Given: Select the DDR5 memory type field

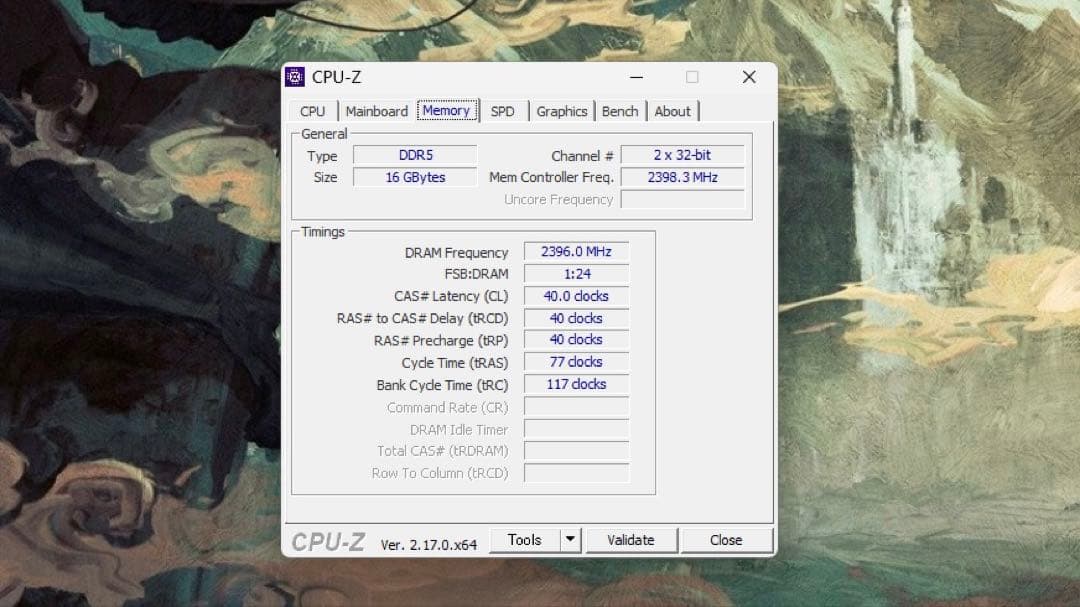Looking at the screenshot, I should [x=415, y=155].
